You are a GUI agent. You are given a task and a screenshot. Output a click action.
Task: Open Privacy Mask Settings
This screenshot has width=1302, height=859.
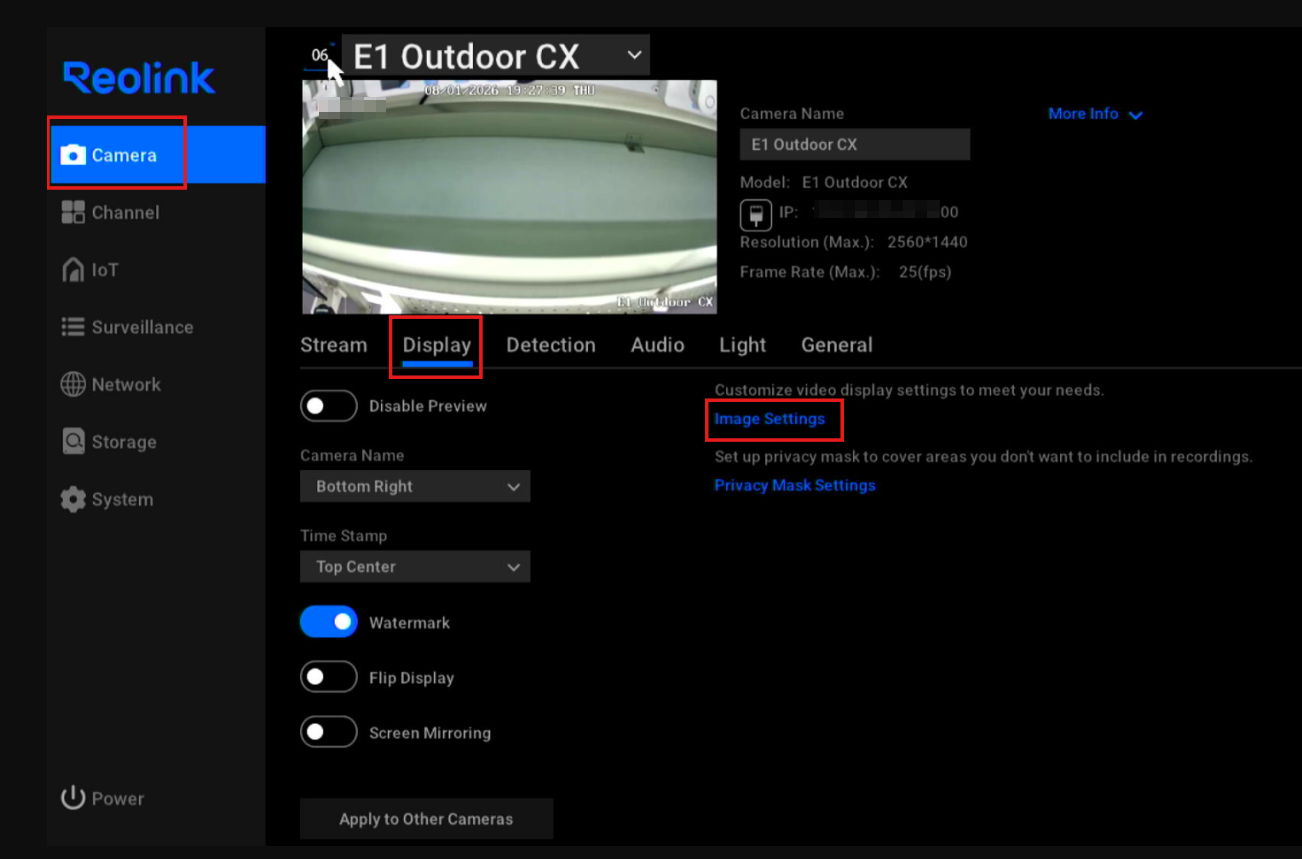point(794,485)
